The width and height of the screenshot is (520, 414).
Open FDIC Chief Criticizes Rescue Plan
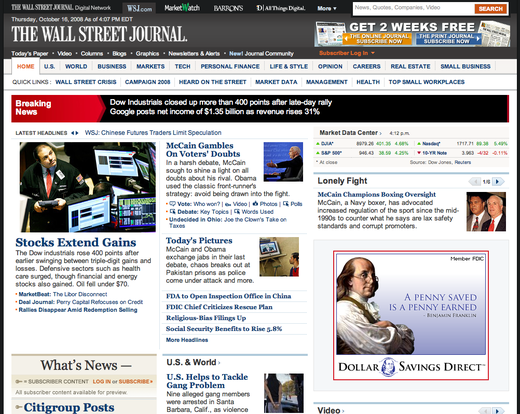point(219,307)
